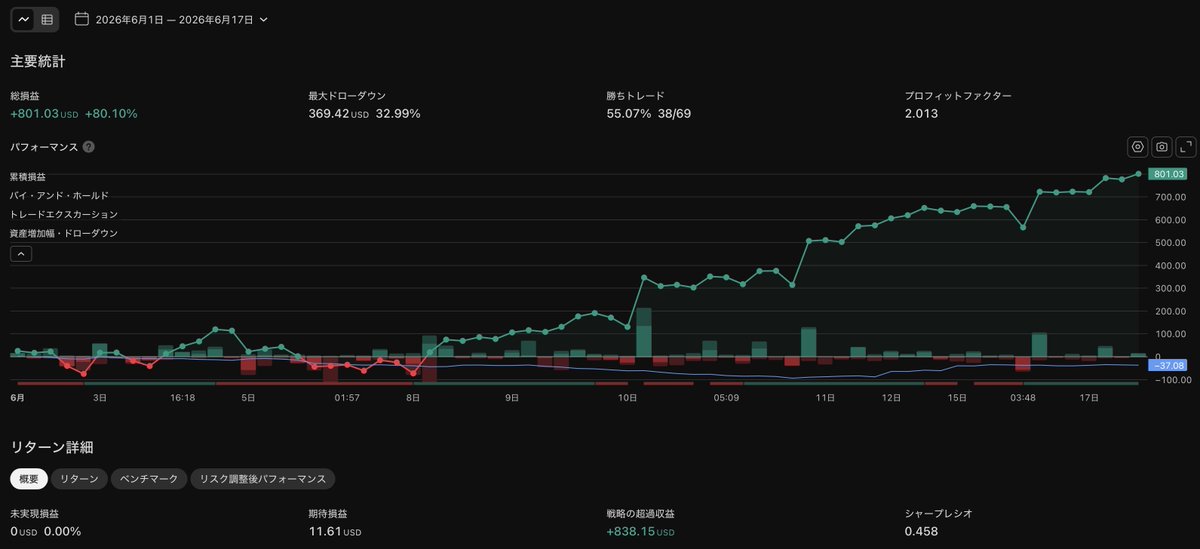Click 総損益 value +801.03 USD
1200x549 pixels.
(x=44, y=114)
